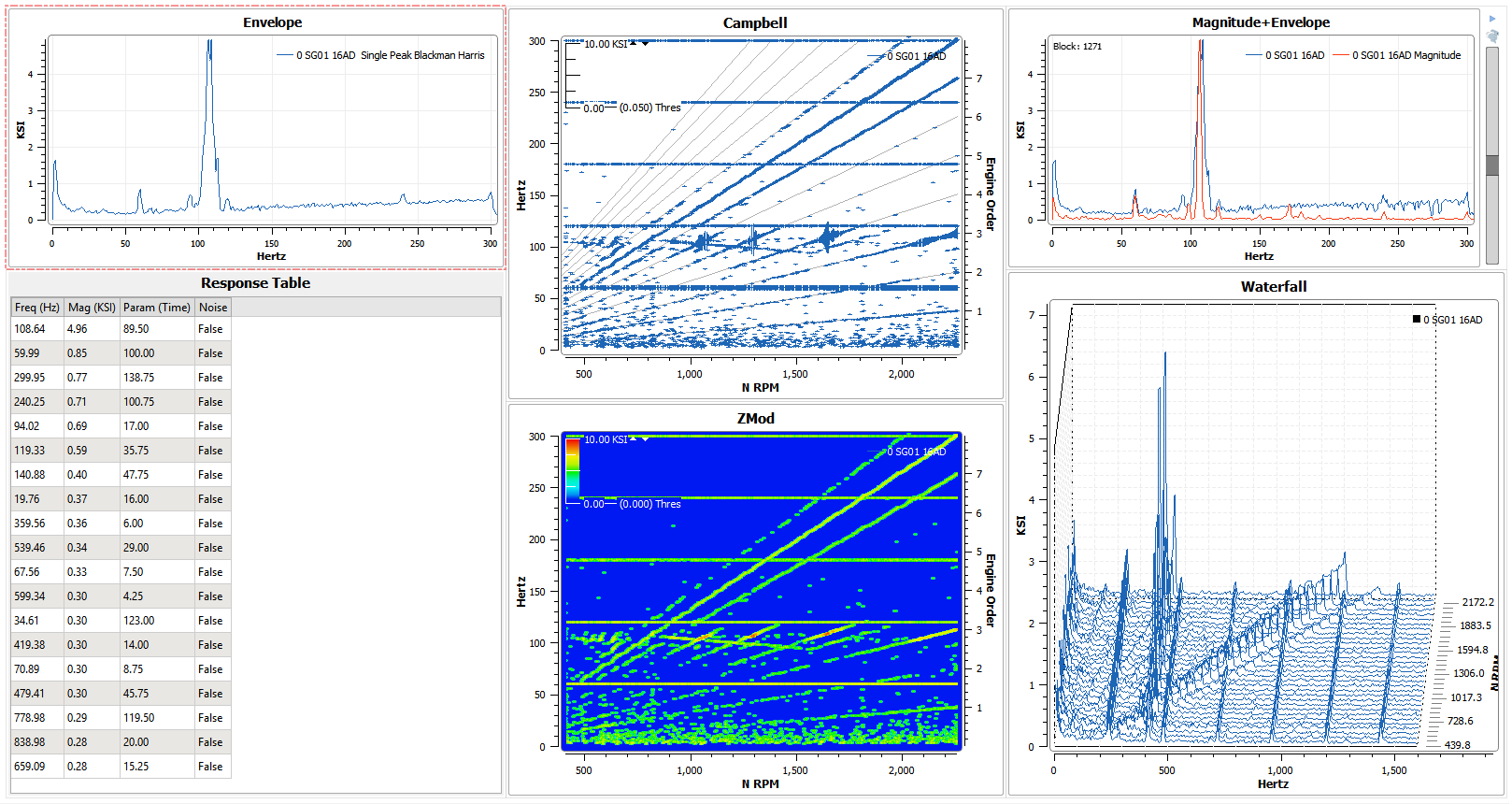Select frequency cell 838.98
The image size is (1512, 804).
[x=37, y=742]
